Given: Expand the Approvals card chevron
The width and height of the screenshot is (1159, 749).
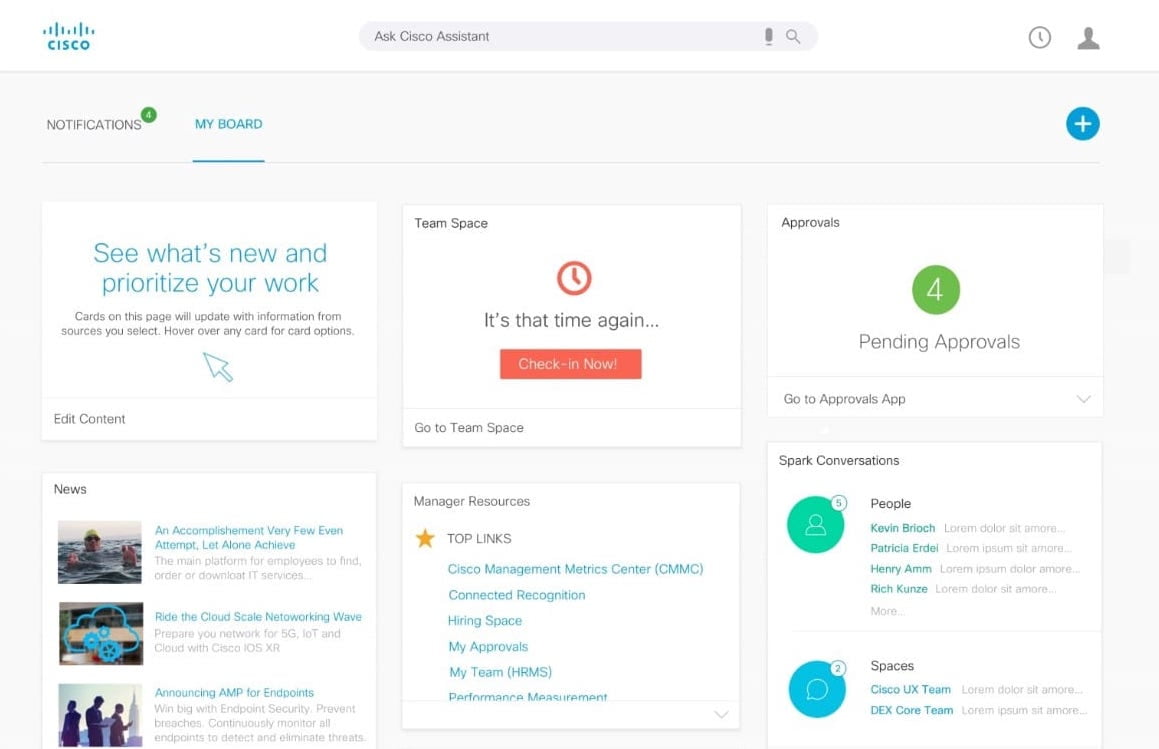Looking at the screenshot, I should click(1083, 399).
